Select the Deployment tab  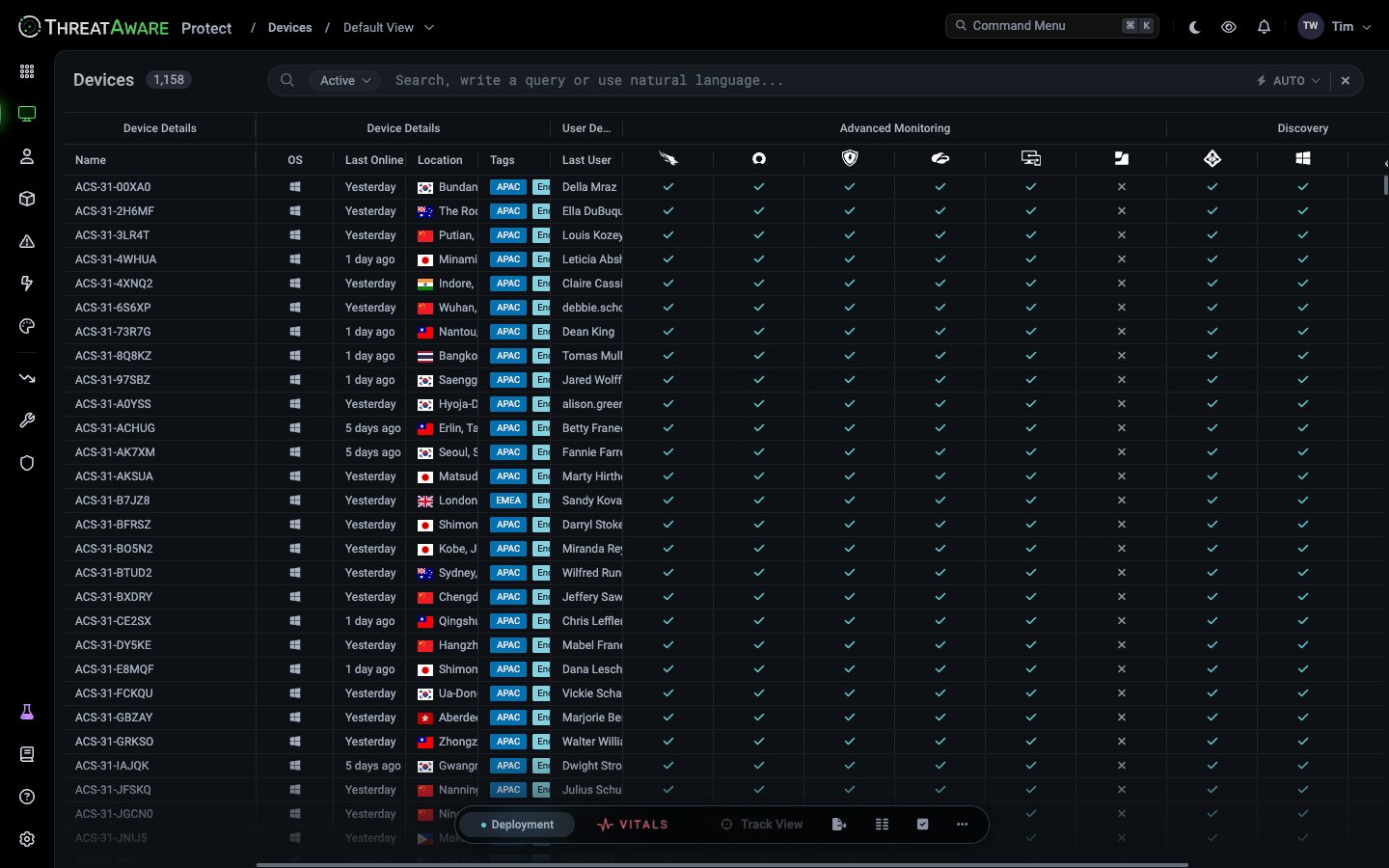click(517, 825)
